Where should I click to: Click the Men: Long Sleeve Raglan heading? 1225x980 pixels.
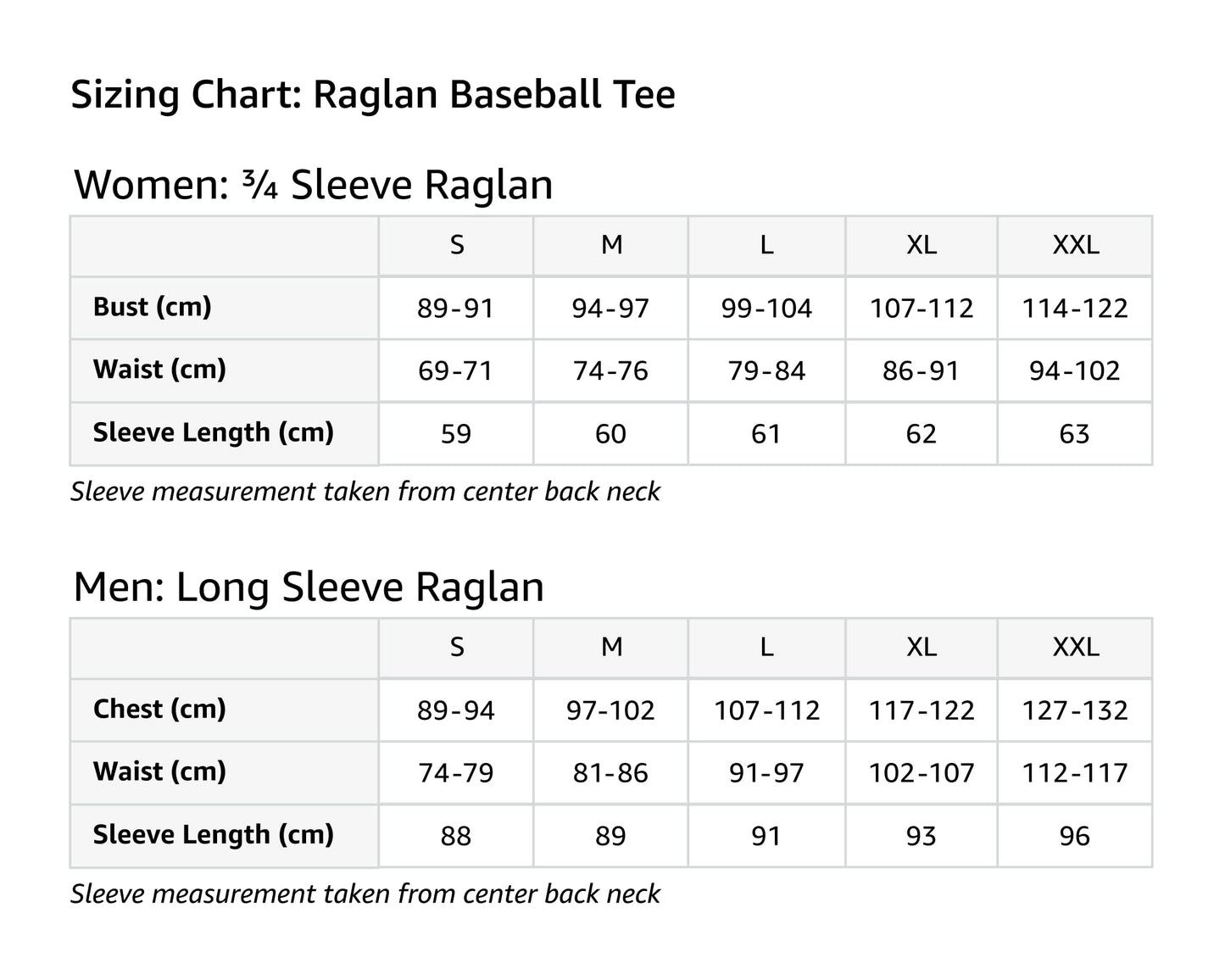point(309,587)
